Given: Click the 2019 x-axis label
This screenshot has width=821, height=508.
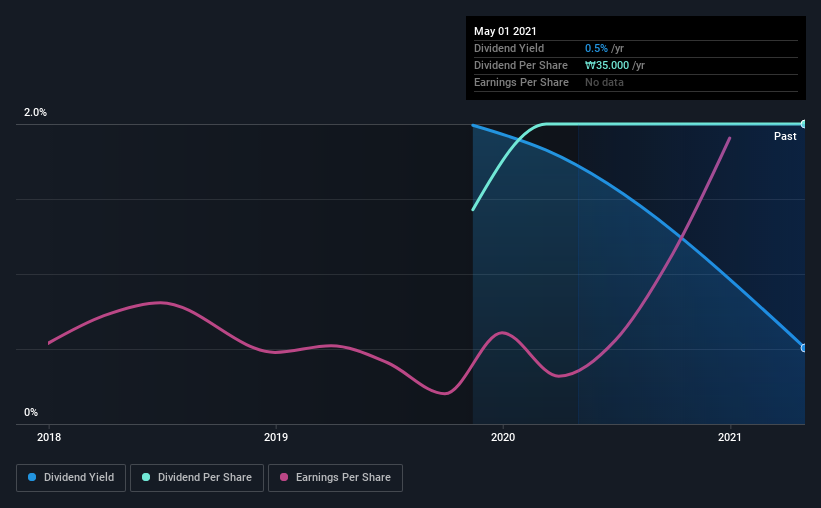Looking at the screenshot, I should (276, 437).
